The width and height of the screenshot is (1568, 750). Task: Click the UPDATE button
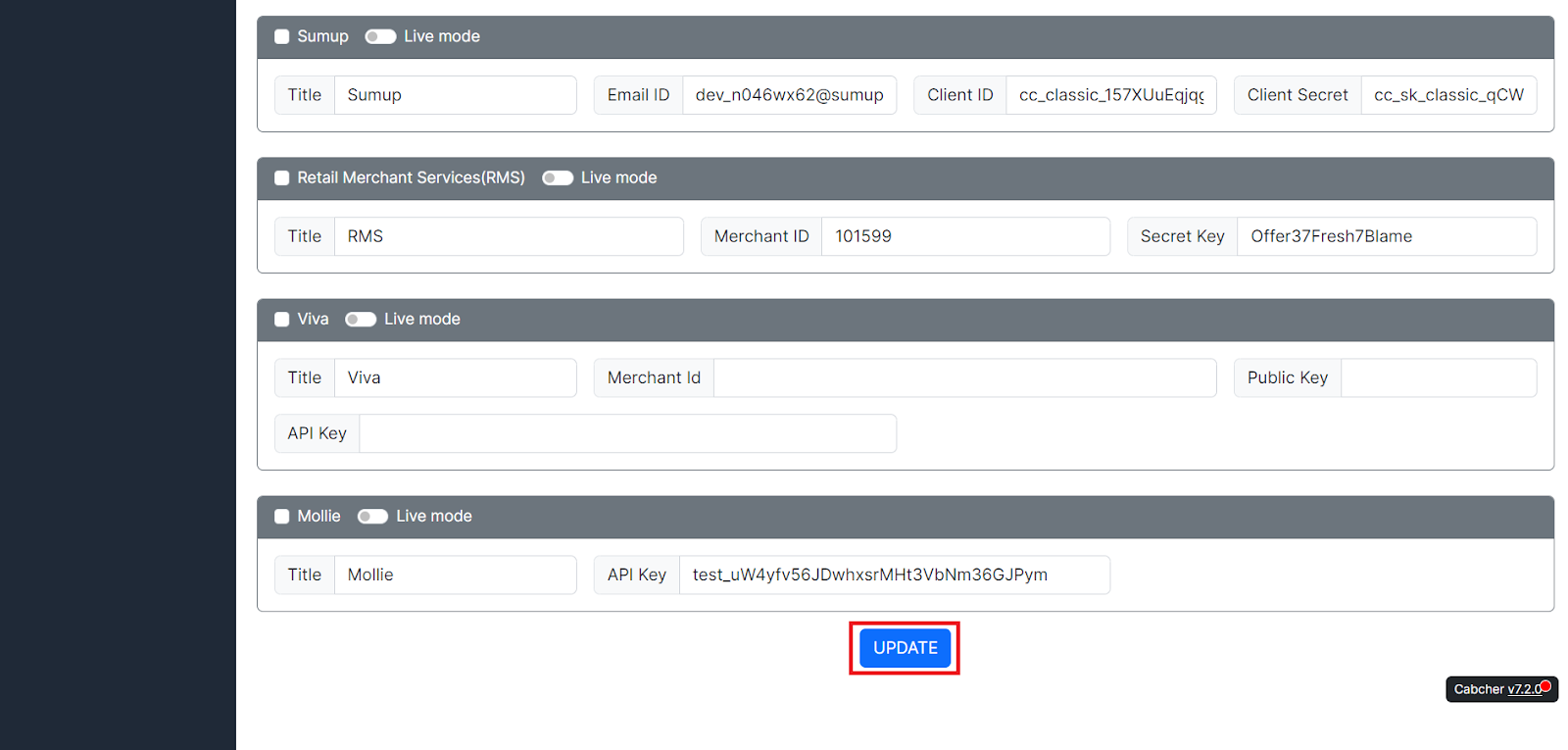(x=906, y=648)
